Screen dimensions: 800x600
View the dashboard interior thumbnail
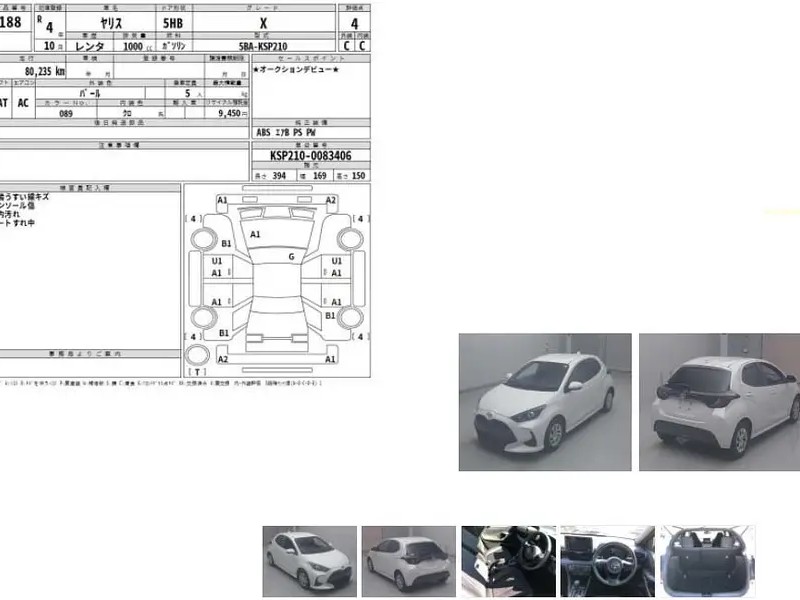[607, 561]
